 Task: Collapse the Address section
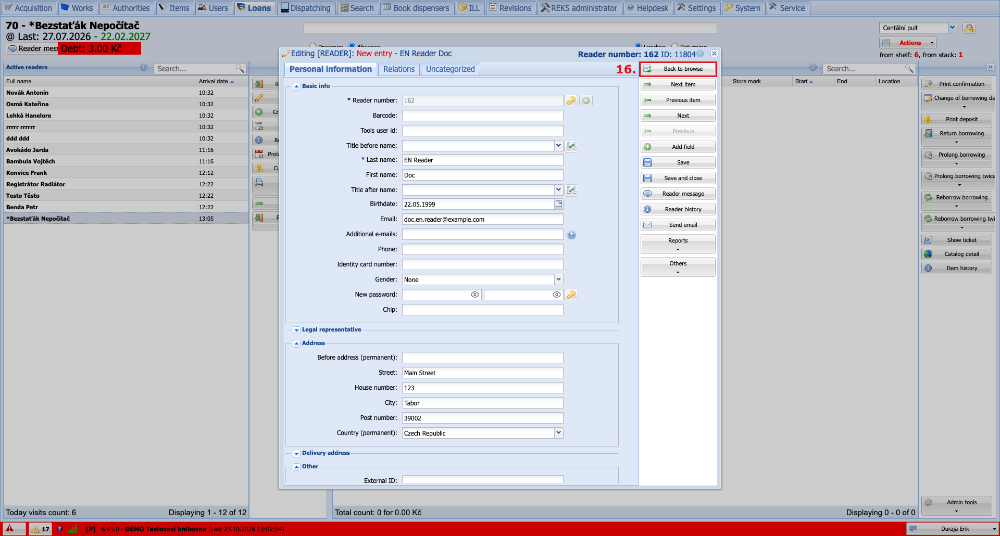(296, 343)
